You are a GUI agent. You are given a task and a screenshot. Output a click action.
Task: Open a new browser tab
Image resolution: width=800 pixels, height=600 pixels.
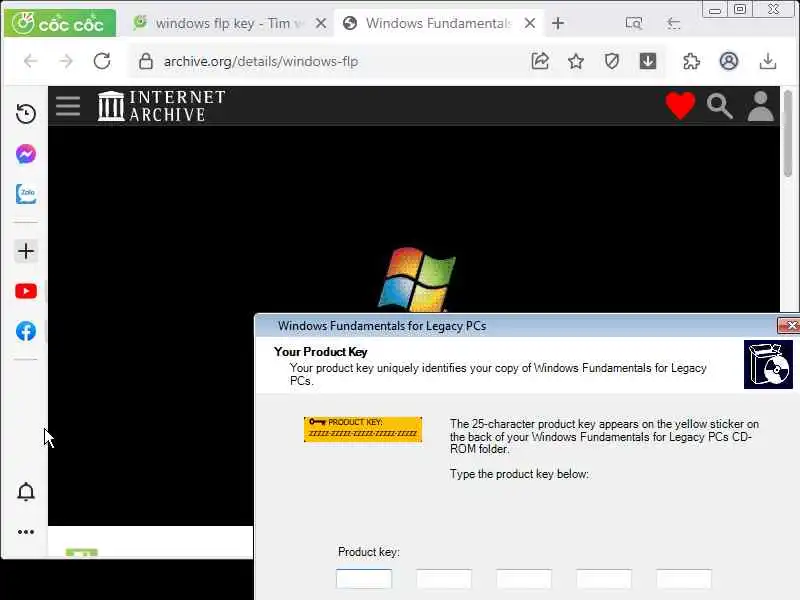(x=558, y=23)
